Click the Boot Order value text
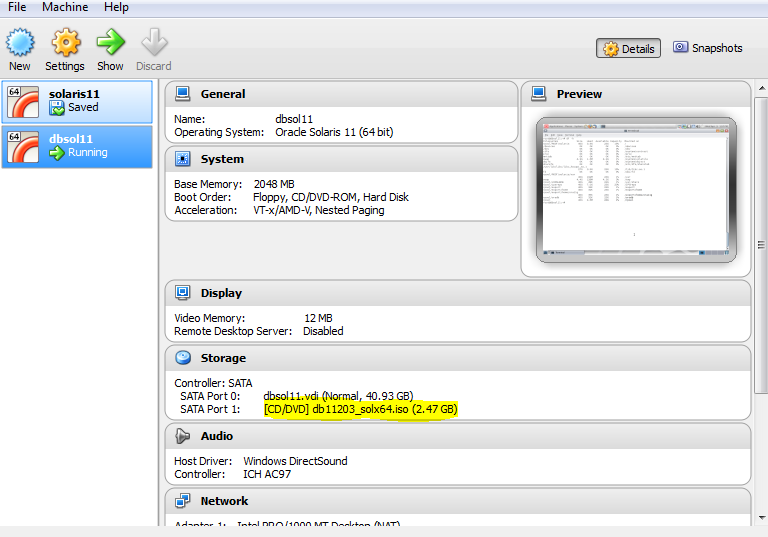This screenshot has width=768, height=537. point(331,197)
